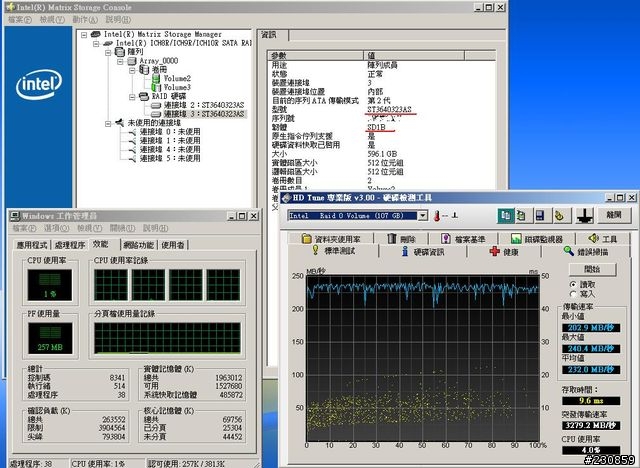Click HD Tune's copy info to clipboard icon

point(506,215)
